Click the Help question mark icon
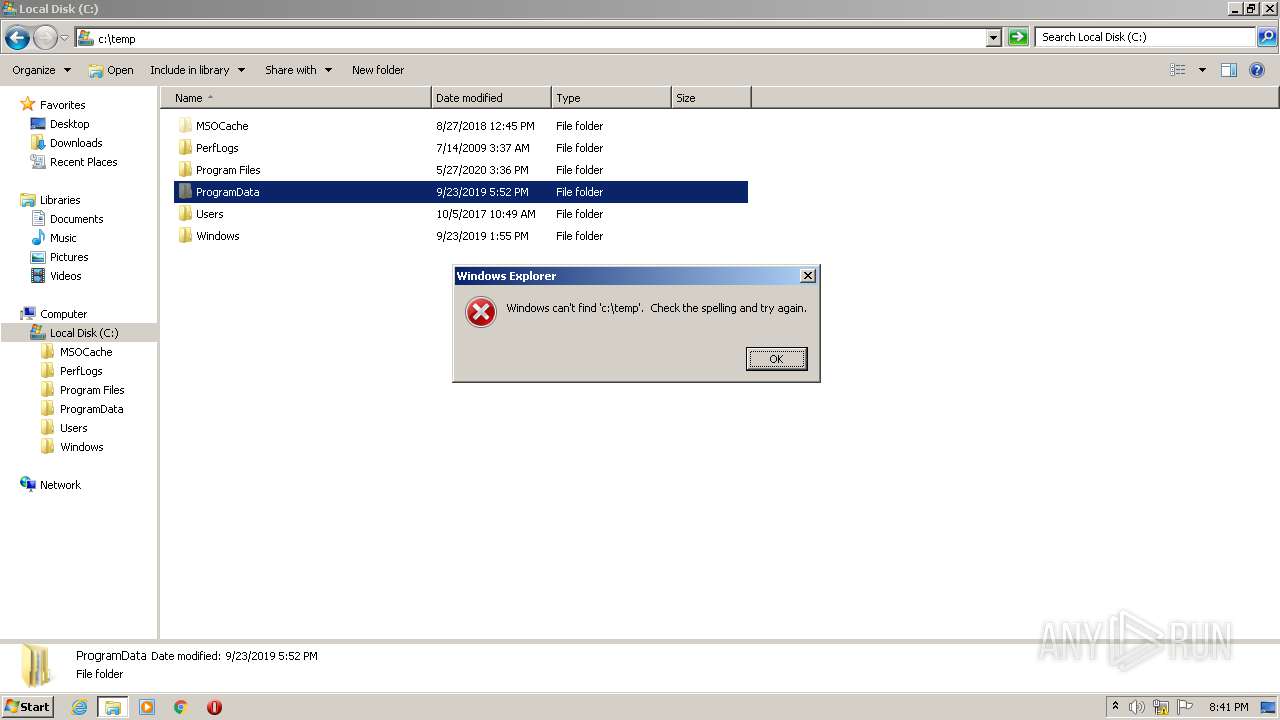1280x720 pixels. click(1258, 70)
